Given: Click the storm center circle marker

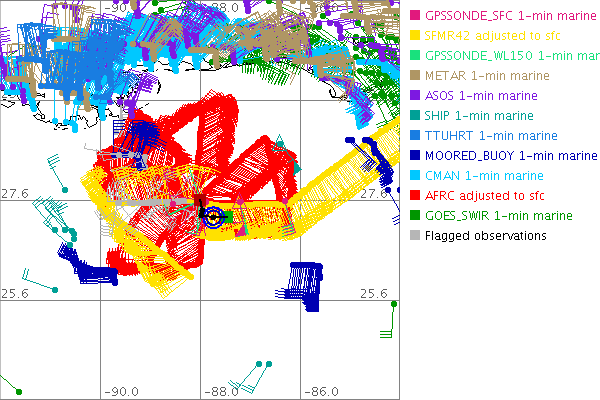Looking at the screenshot, I should 213,214.
